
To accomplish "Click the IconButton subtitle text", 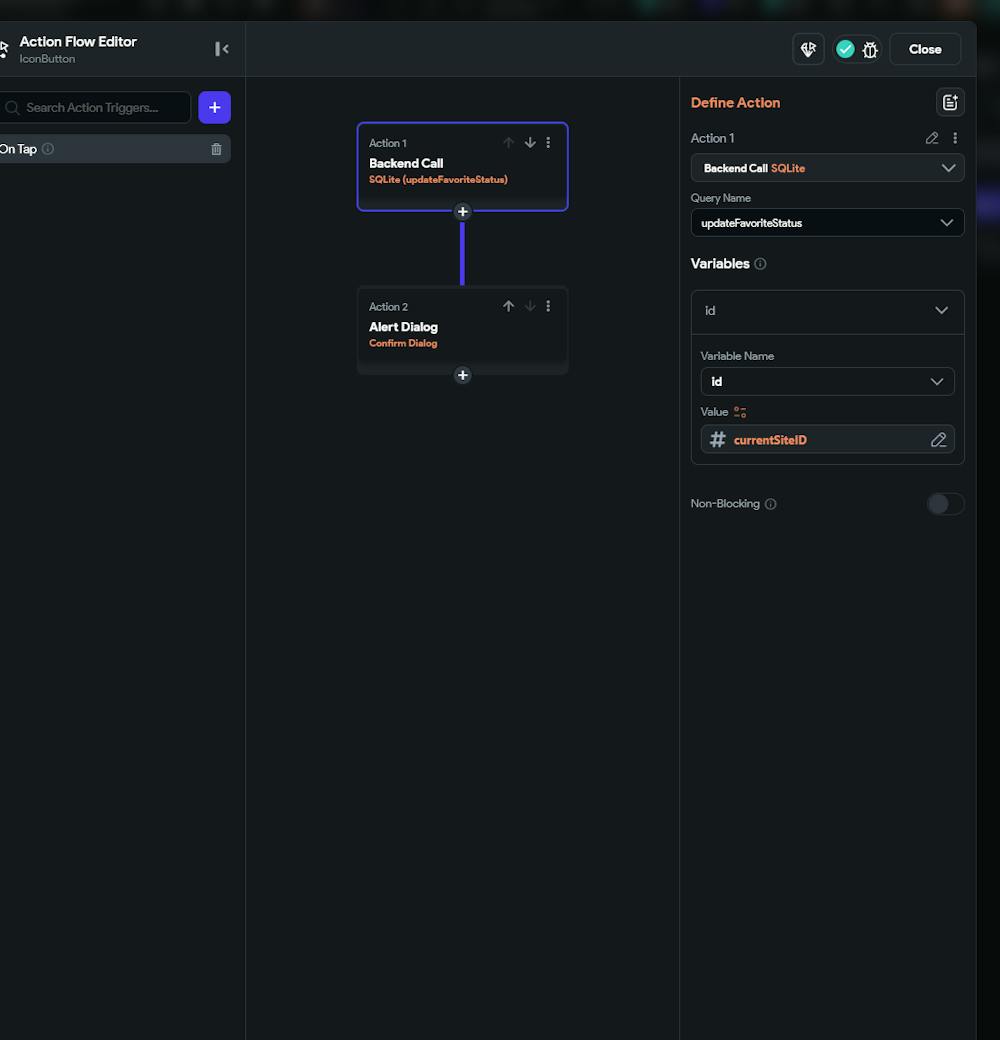I will 47,59.
